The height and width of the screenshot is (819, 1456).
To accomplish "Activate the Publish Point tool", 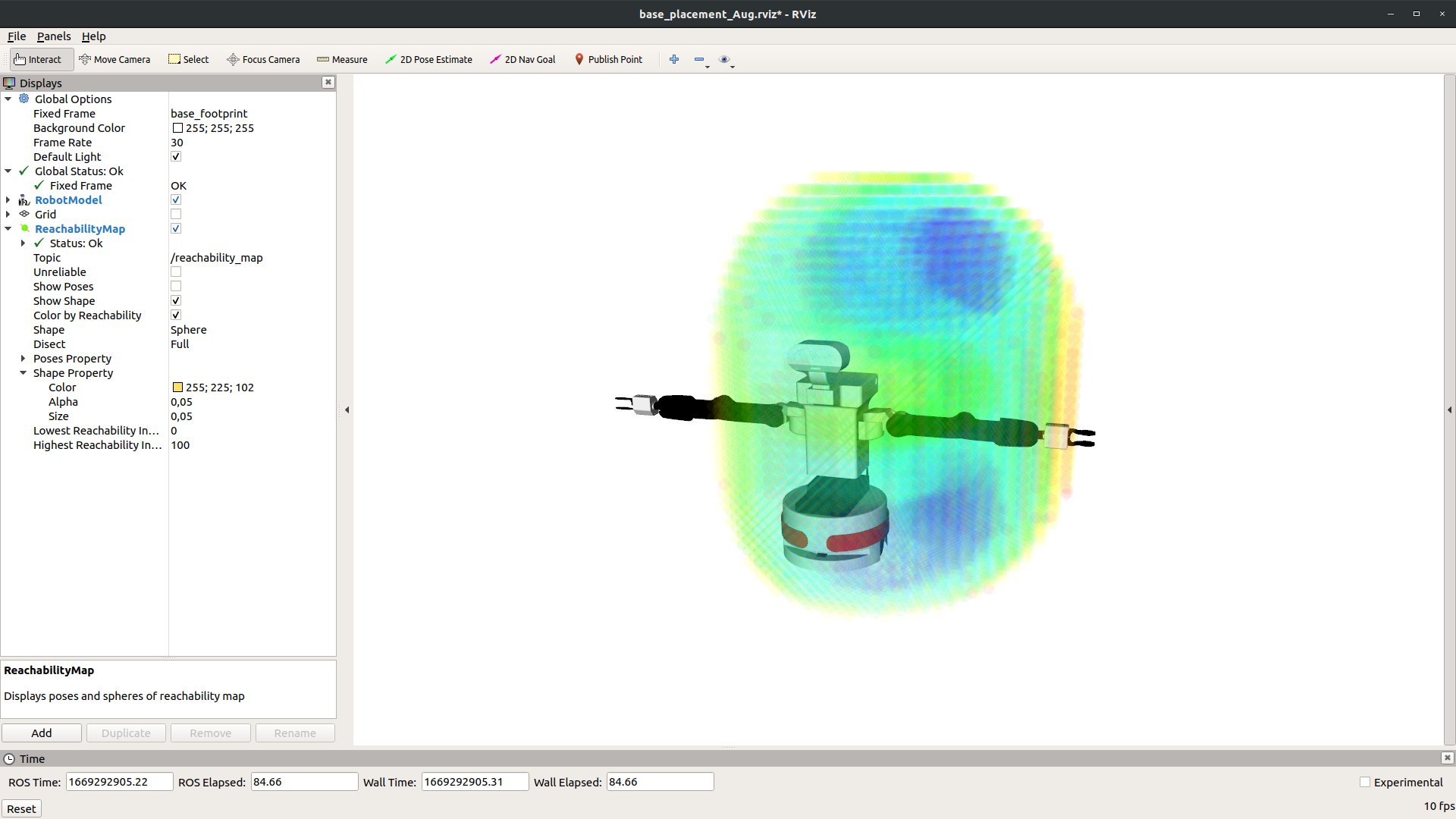I will [608, 59].
